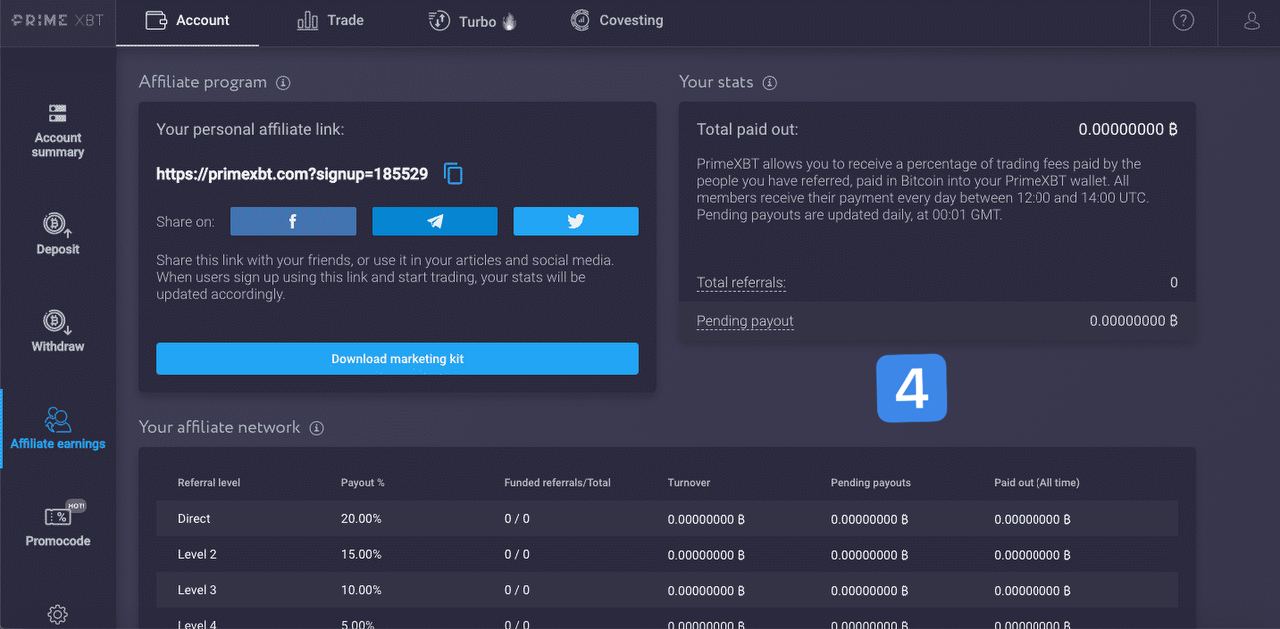Copy the personal affiliate link
1280x629 pixels.
[453, 174]
